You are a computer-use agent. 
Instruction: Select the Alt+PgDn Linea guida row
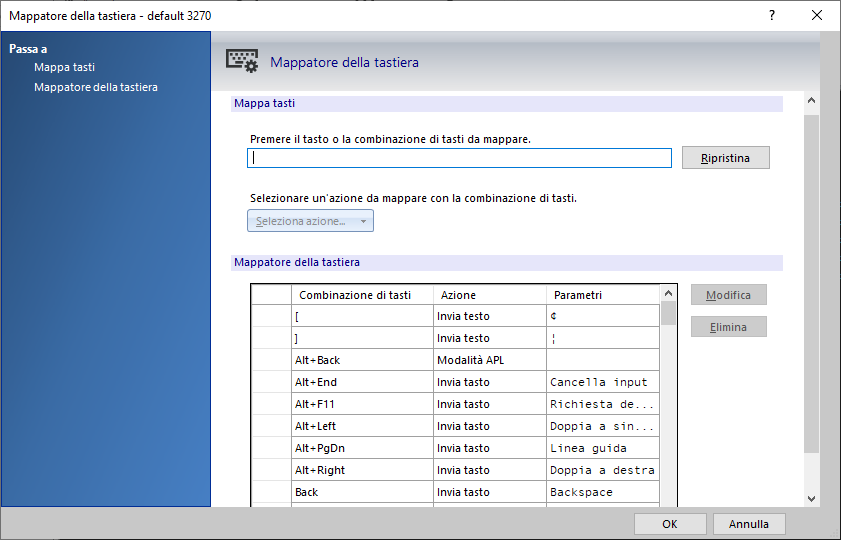pyautogui.click(x=362, y=448)
